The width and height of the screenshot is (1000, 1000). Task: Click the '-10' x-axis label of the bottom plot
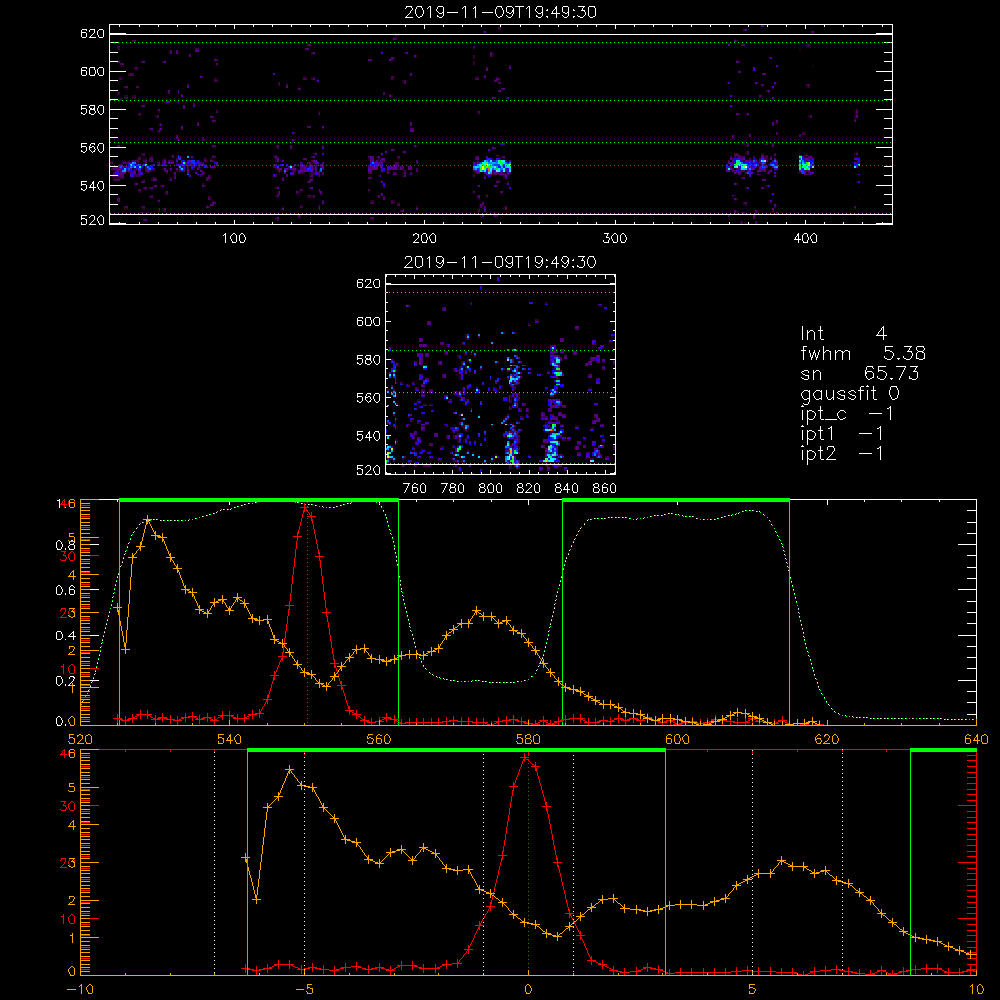80,989
